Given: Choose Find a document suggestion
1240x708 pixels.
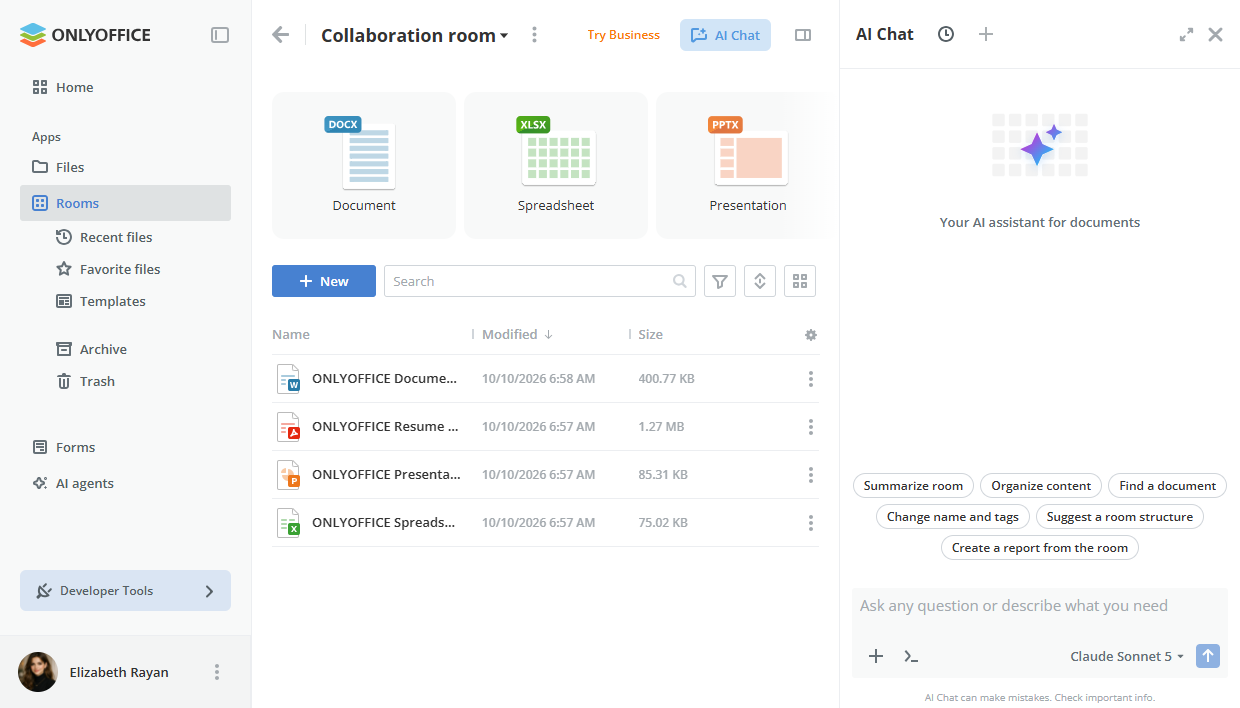Looking at the screenshot, I should pos(1167,486).
